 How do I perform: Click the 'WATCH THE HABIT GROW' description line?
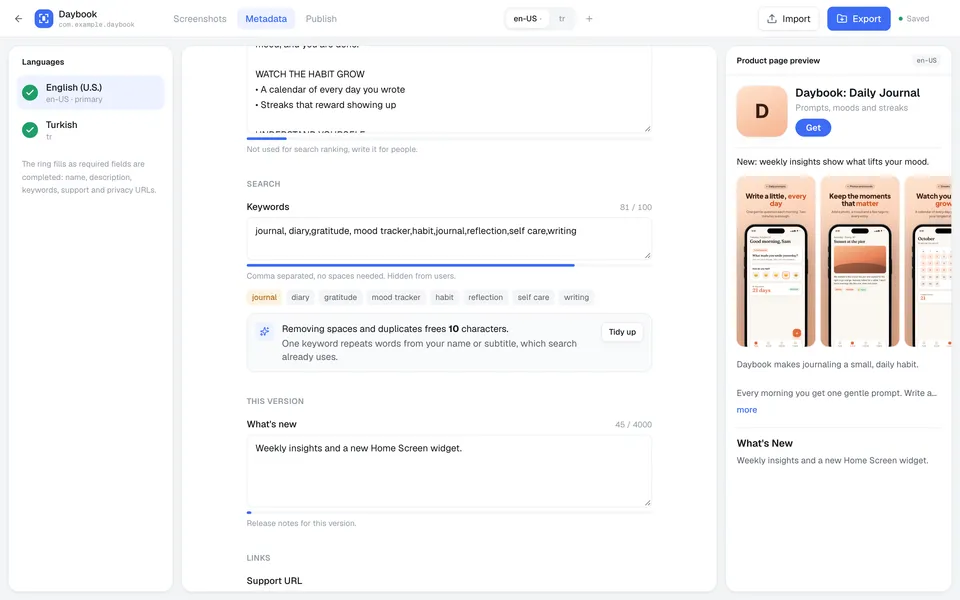click(310, 74)
